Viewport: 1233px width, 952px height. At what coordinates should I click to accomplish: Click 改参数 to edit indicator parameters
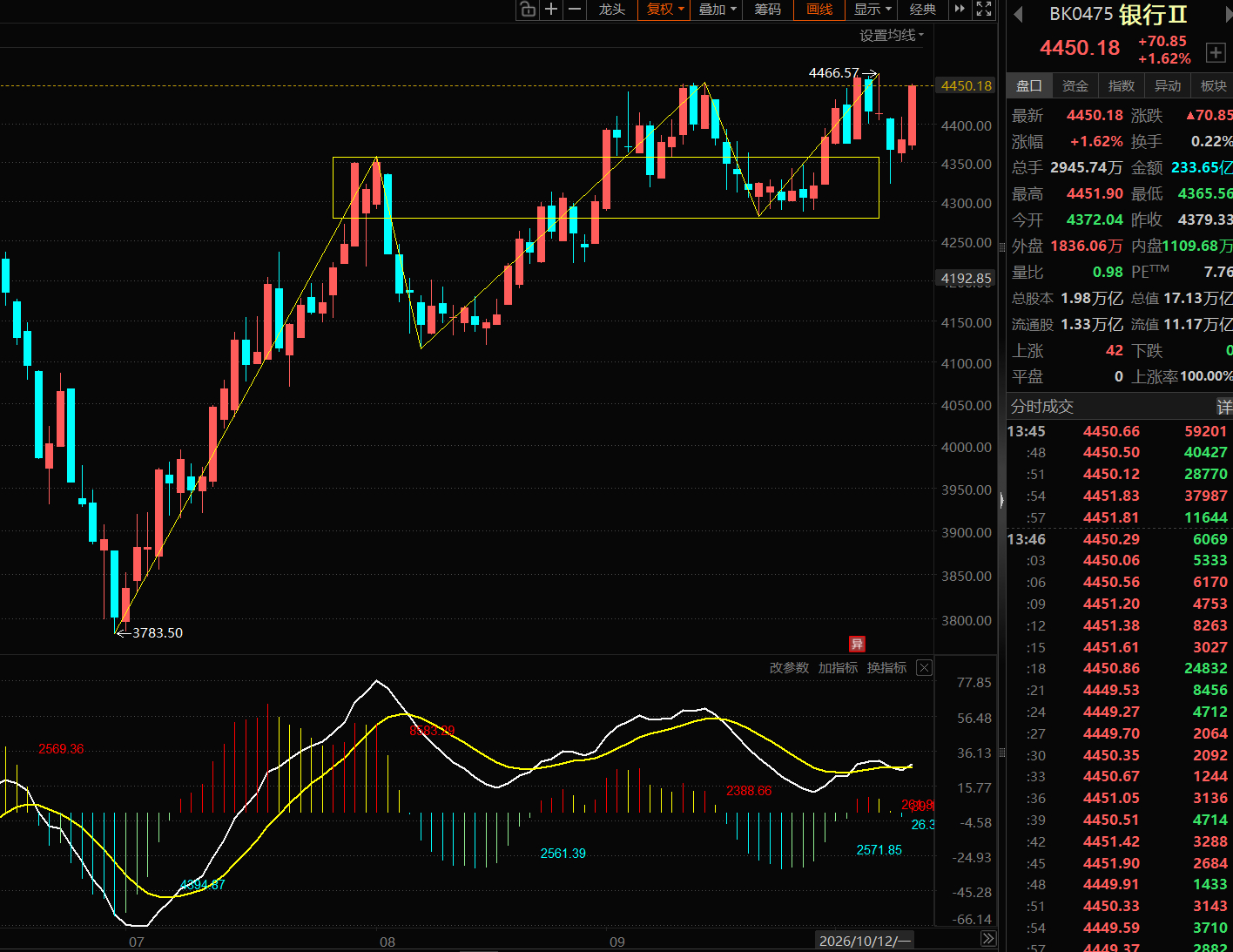click(789, 668)
